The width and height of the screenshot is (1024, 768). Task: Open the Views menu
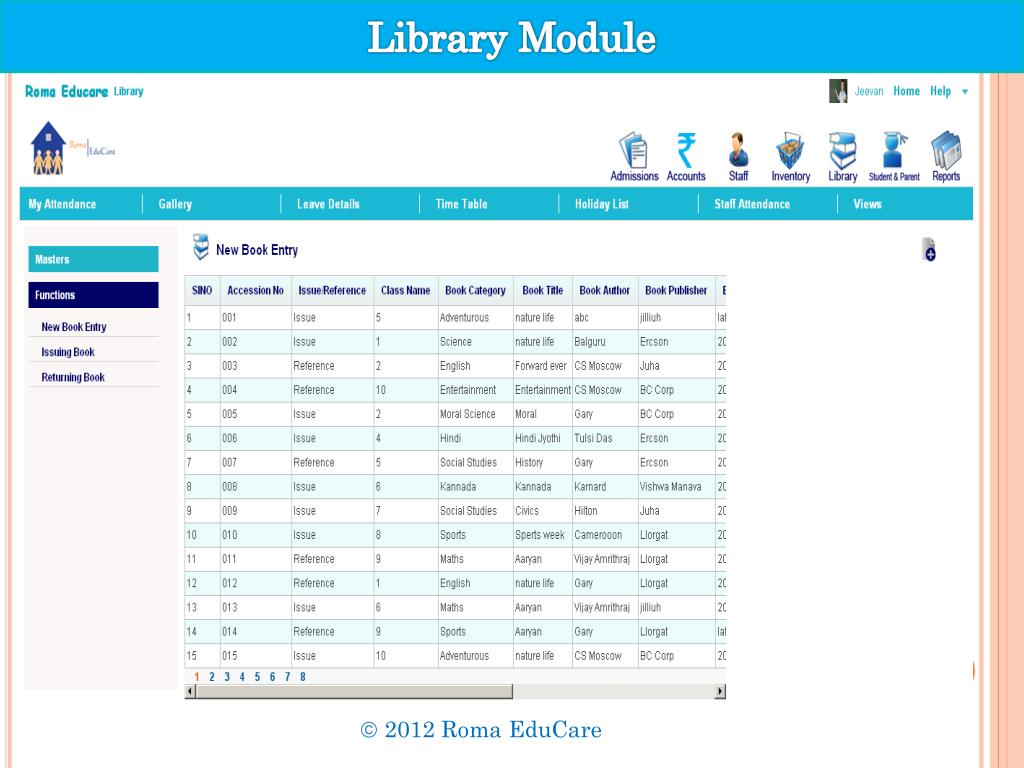(867, 204)
